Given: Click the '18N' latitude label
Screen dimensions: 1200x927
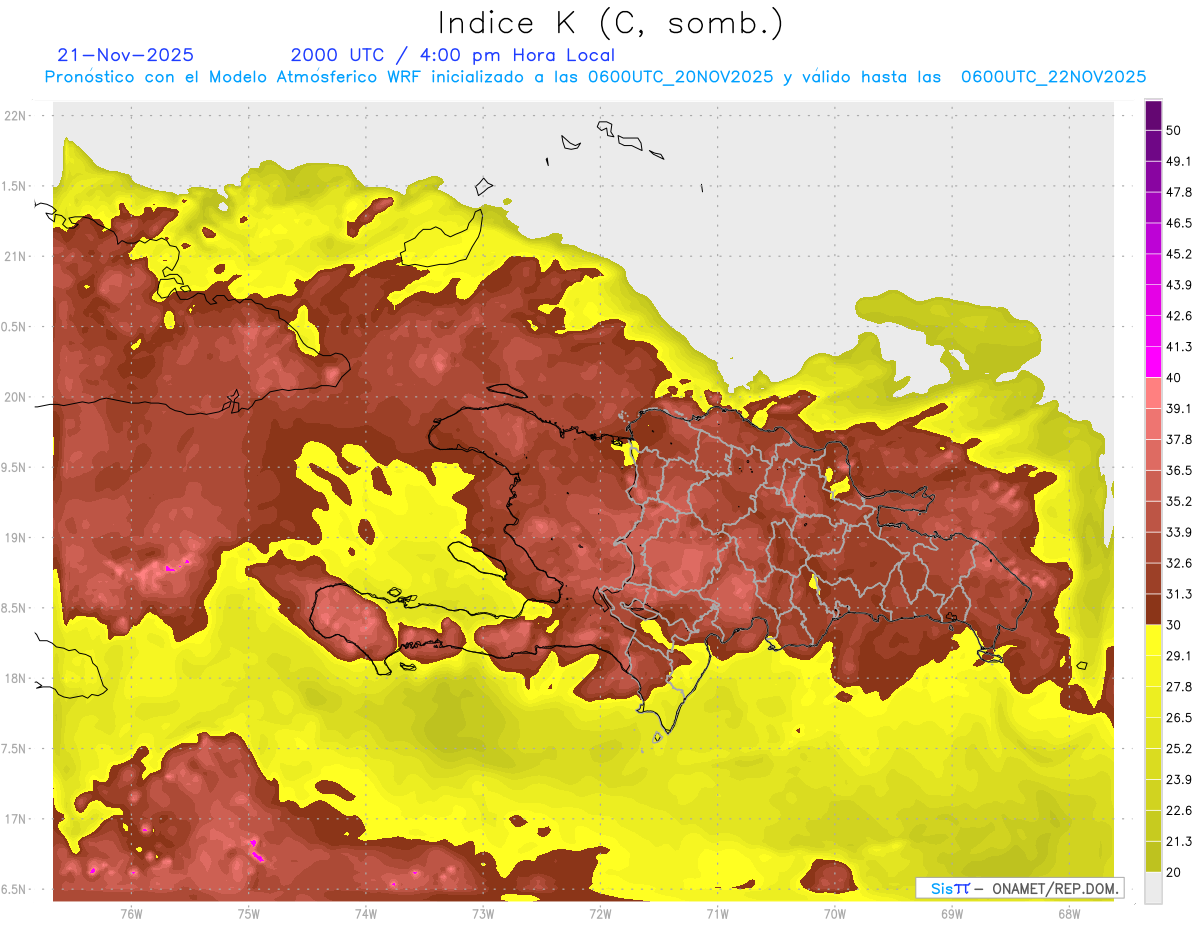Looking at the screenshot, I should pos(16,678).
